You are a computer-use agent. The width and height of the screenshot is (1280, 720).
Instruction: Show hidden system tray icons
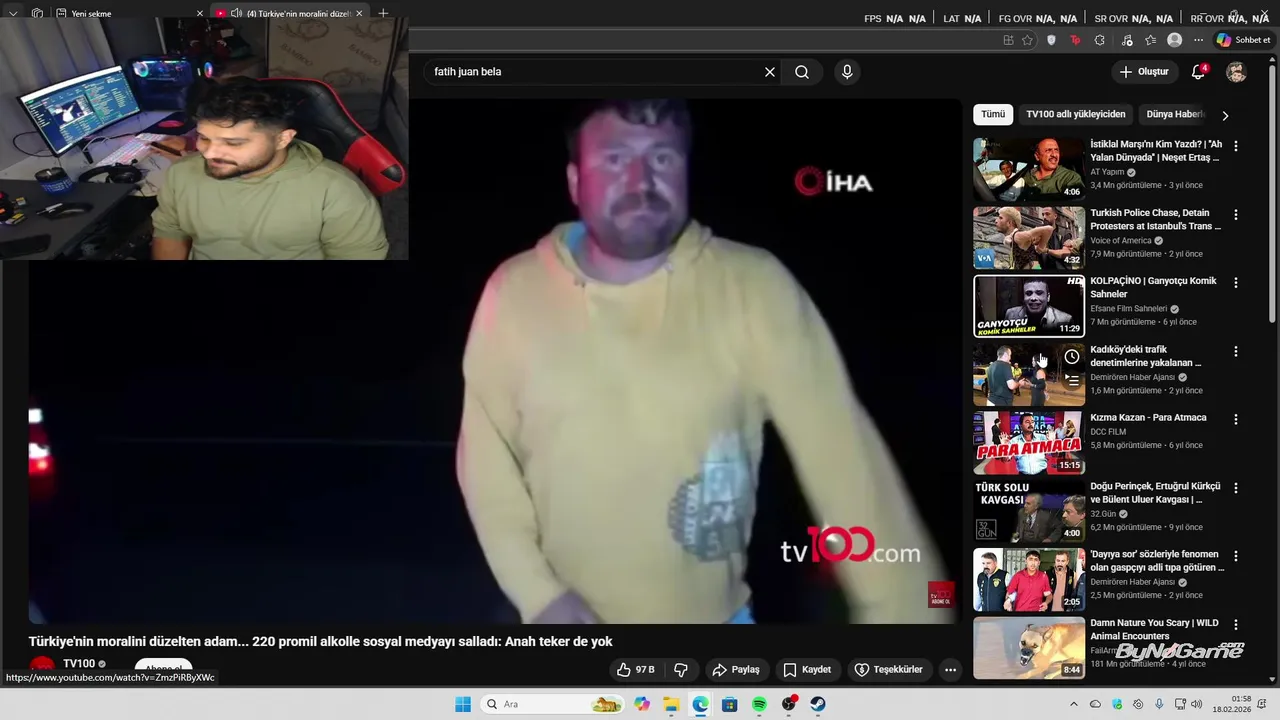(1074, 704)
